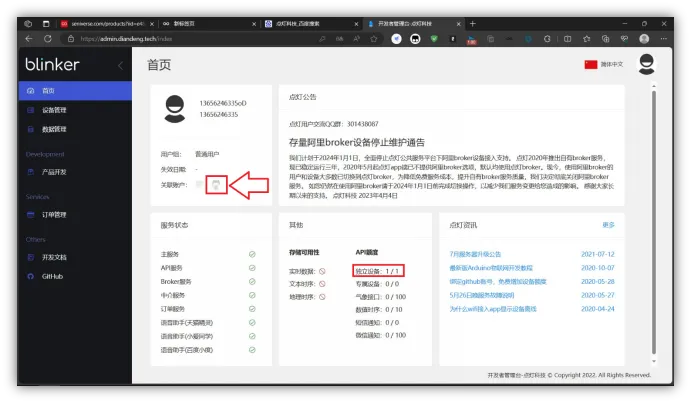Open the Arduino tutorial news link dated 2020-10-07
Screen dimensions: 691x404
[491, 268]
